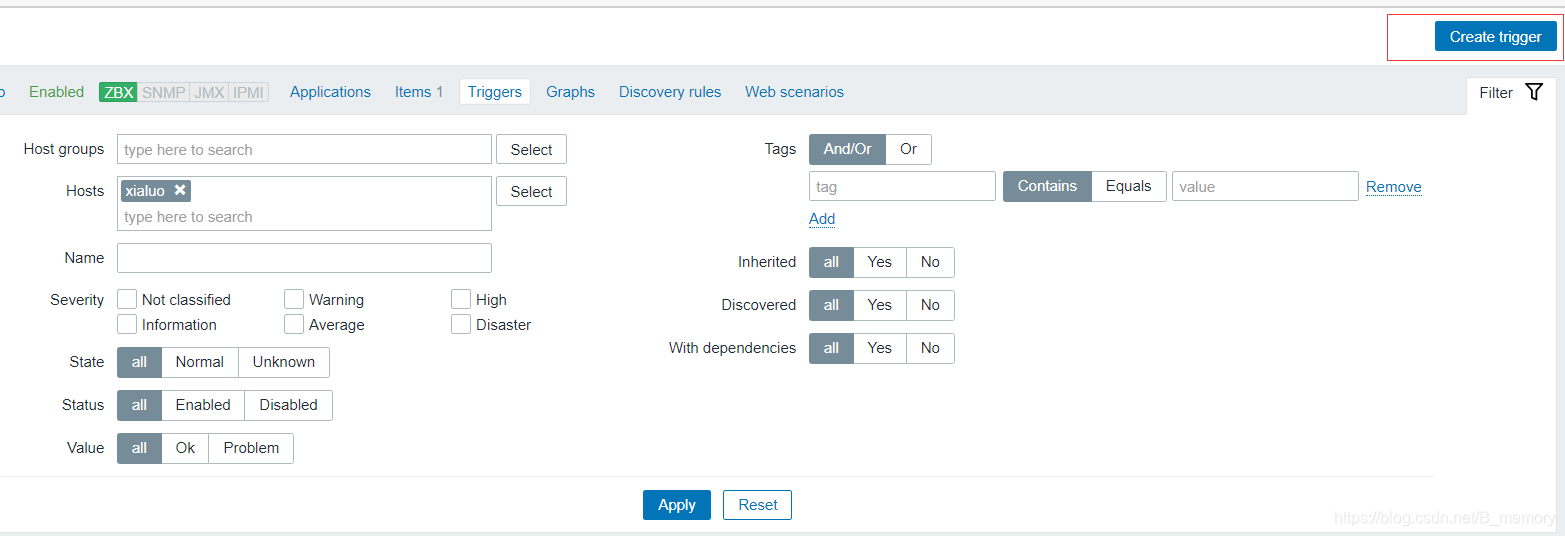1565x536 pixels.
Task: Click Select next to Hosts
Action: click(x=531, y=191)
